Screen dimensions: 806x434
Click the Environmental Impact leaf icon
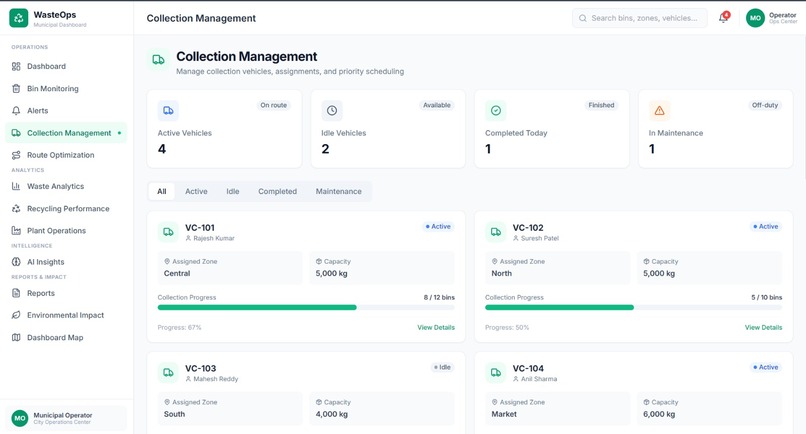click(16, 315)
